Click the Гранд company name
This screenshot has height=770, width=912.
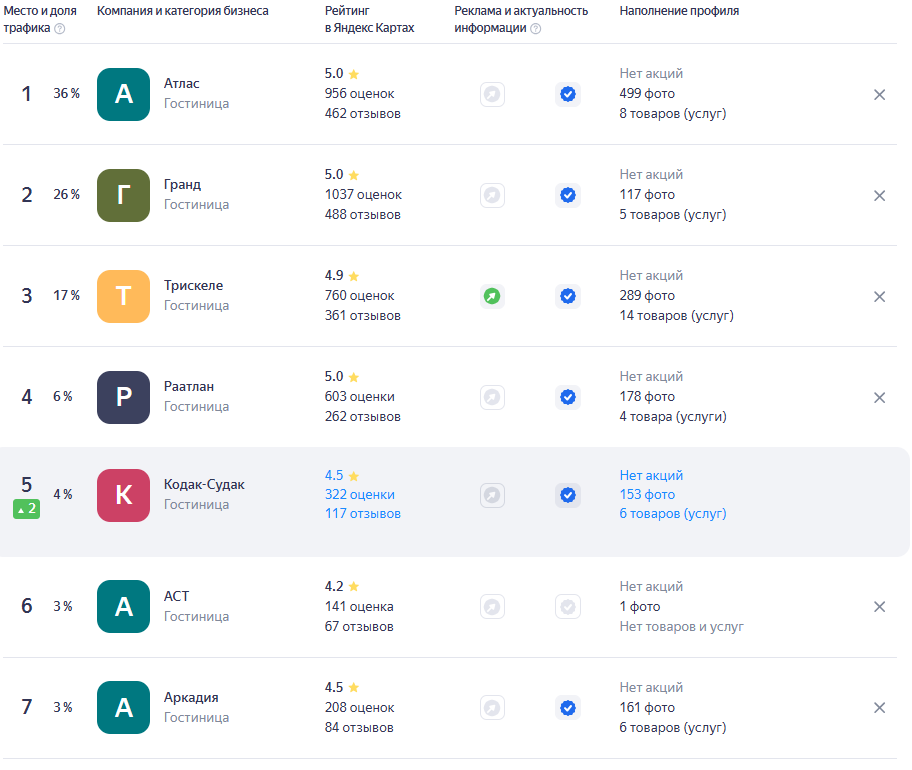[x=182, y=185]
